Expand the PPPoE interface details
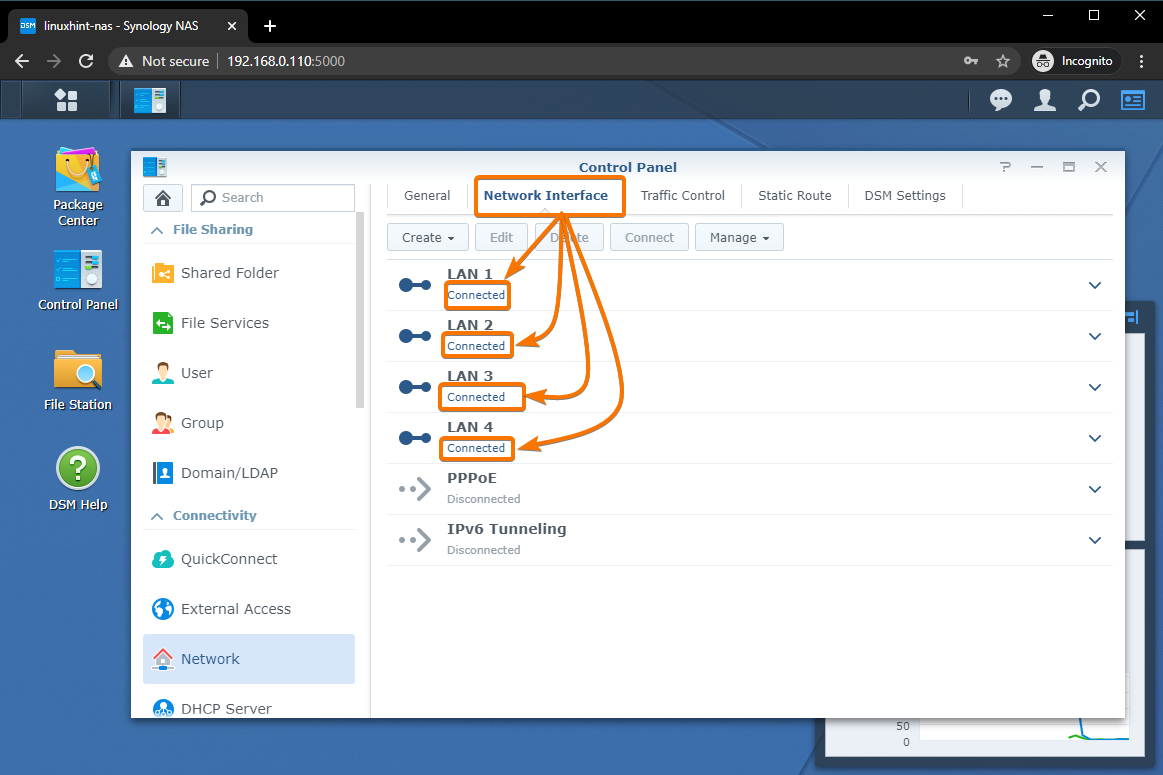Image resolution: width=1163 pixels, height=775 pixels. [1094, 489]
